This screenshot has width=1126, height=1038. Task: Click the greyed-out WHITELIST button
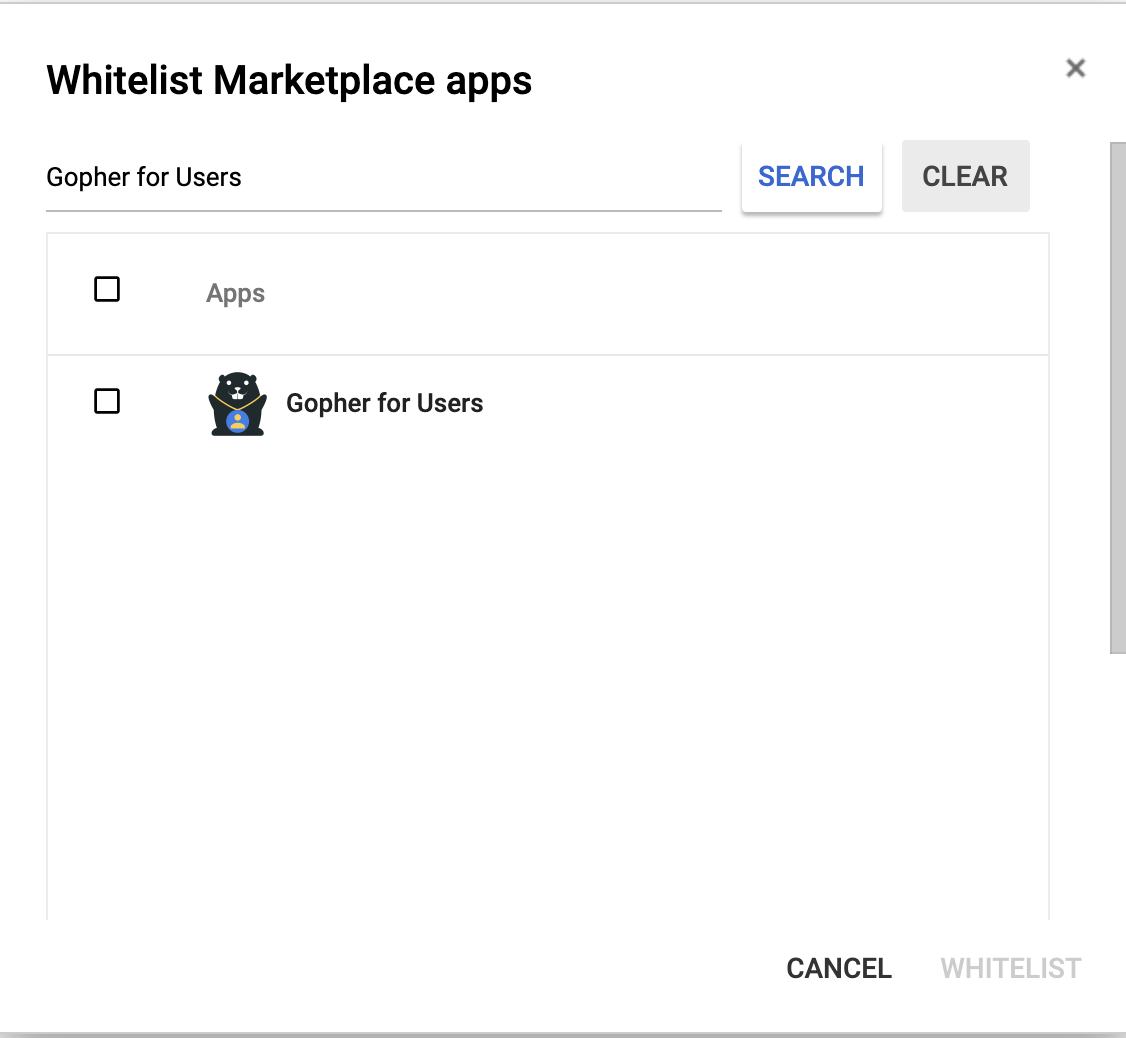1010,968
